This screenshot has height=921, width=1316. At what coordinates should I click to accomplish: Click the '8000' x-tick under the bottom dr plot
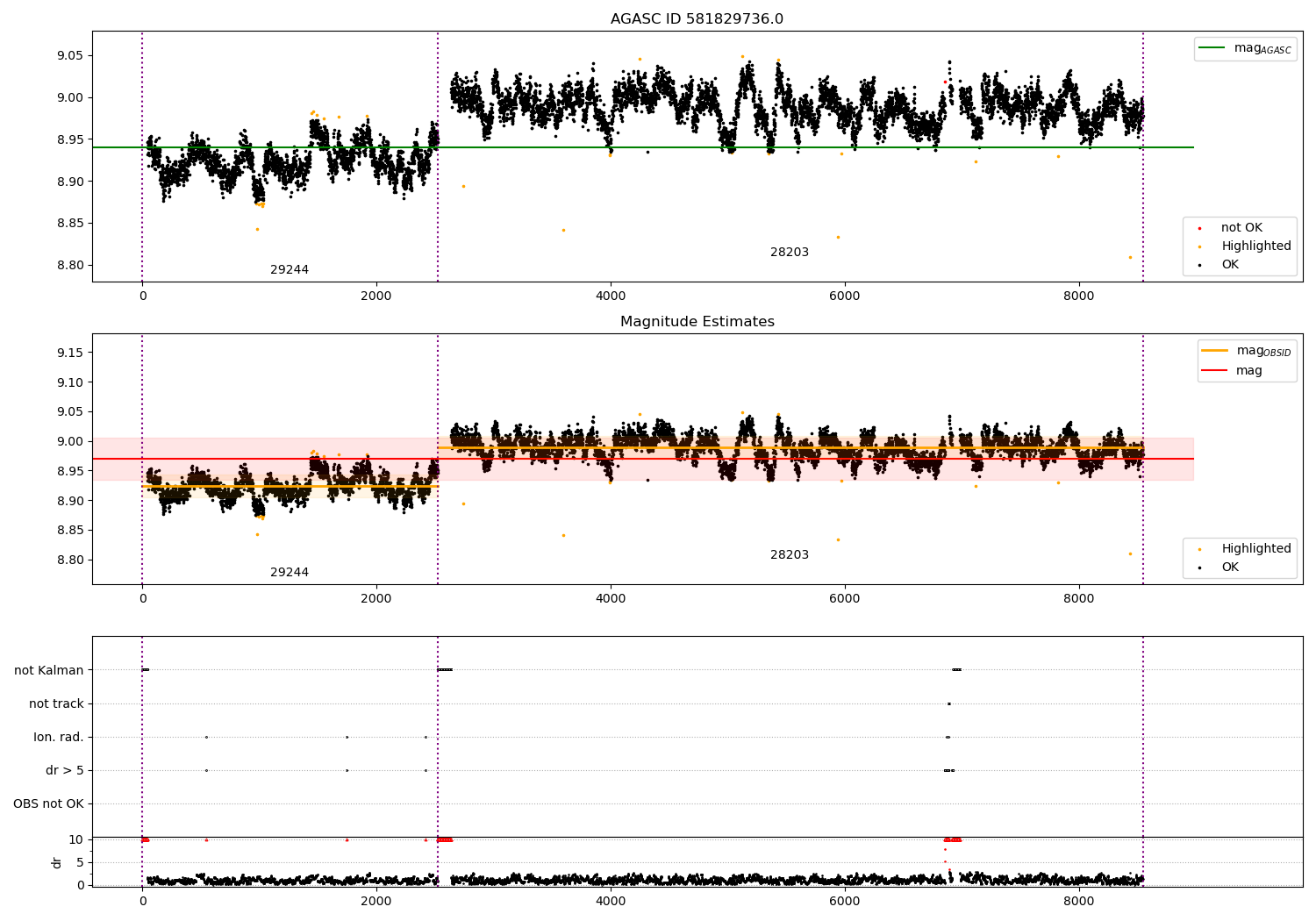click(x=1079, y=902)
